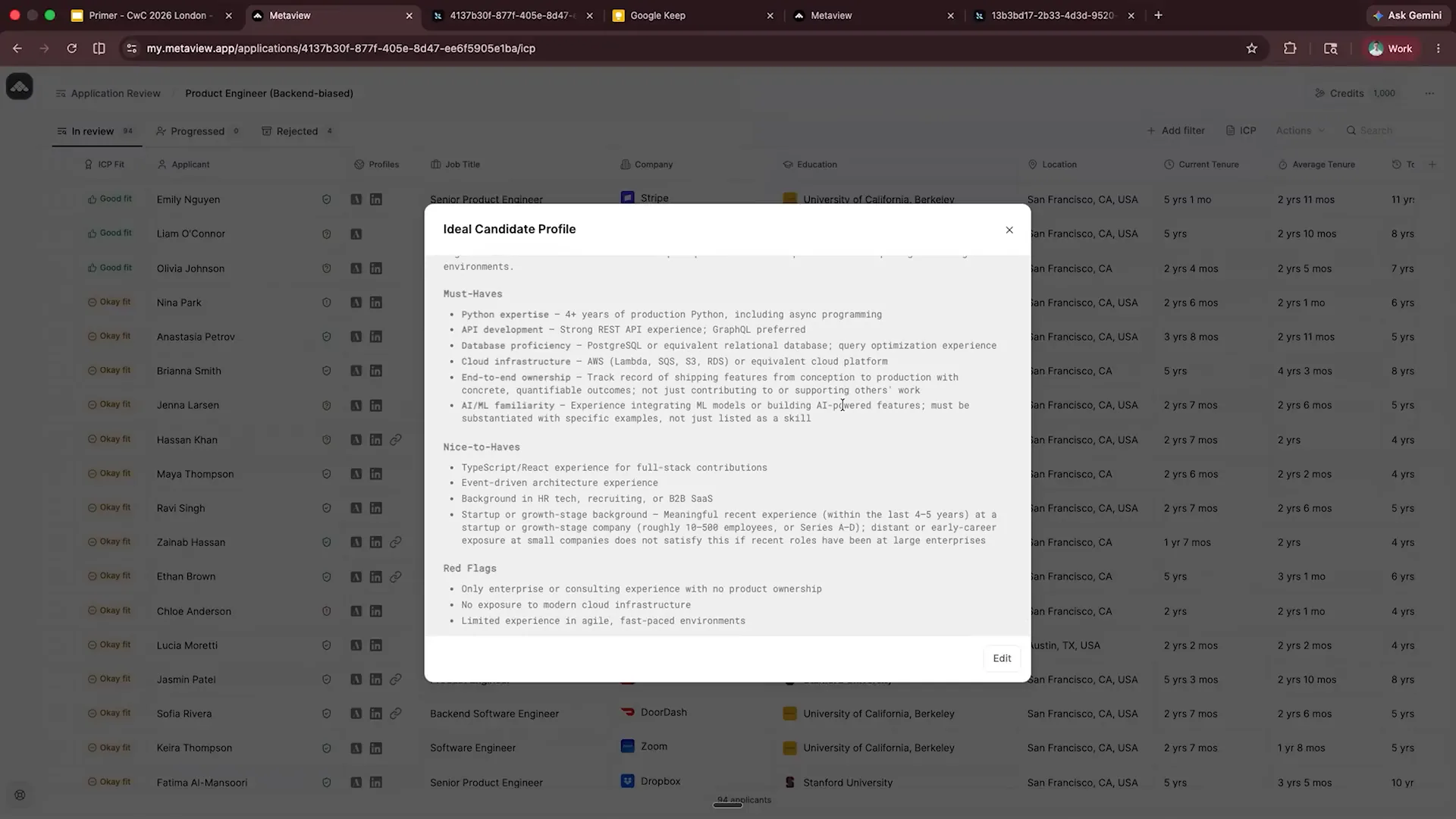Sort by the ICP Fit column header
This screenshot has width=1456, height=819.
tap(105, 165)
